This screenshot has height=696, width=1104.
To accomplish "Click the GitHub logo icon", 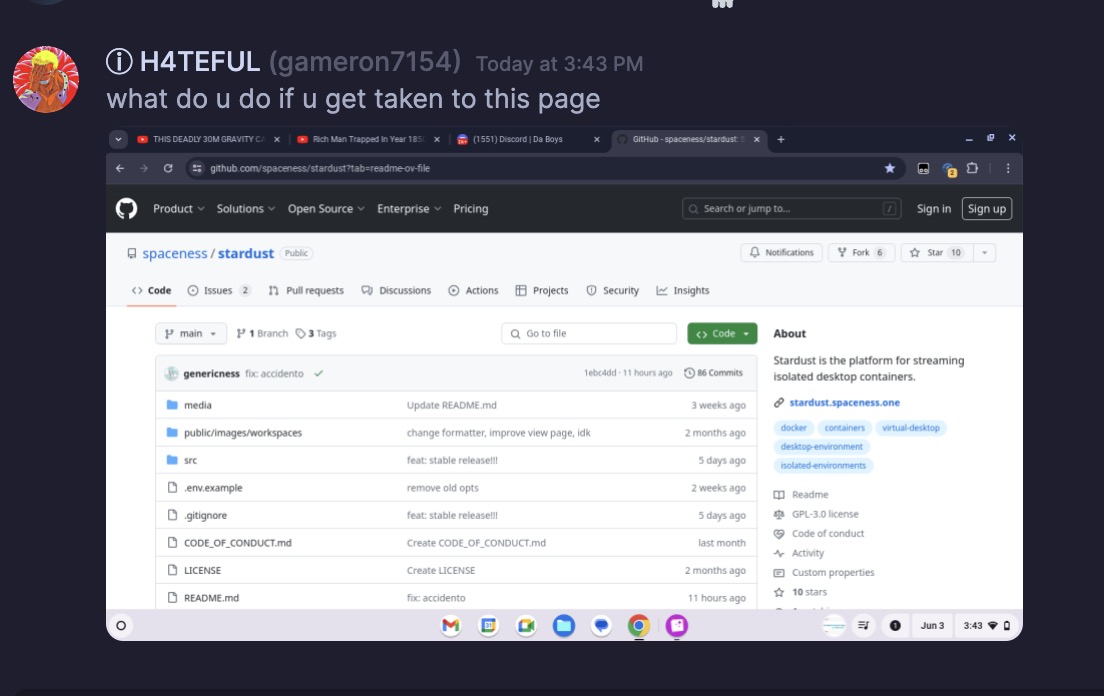I will click(x=126, y=208).
